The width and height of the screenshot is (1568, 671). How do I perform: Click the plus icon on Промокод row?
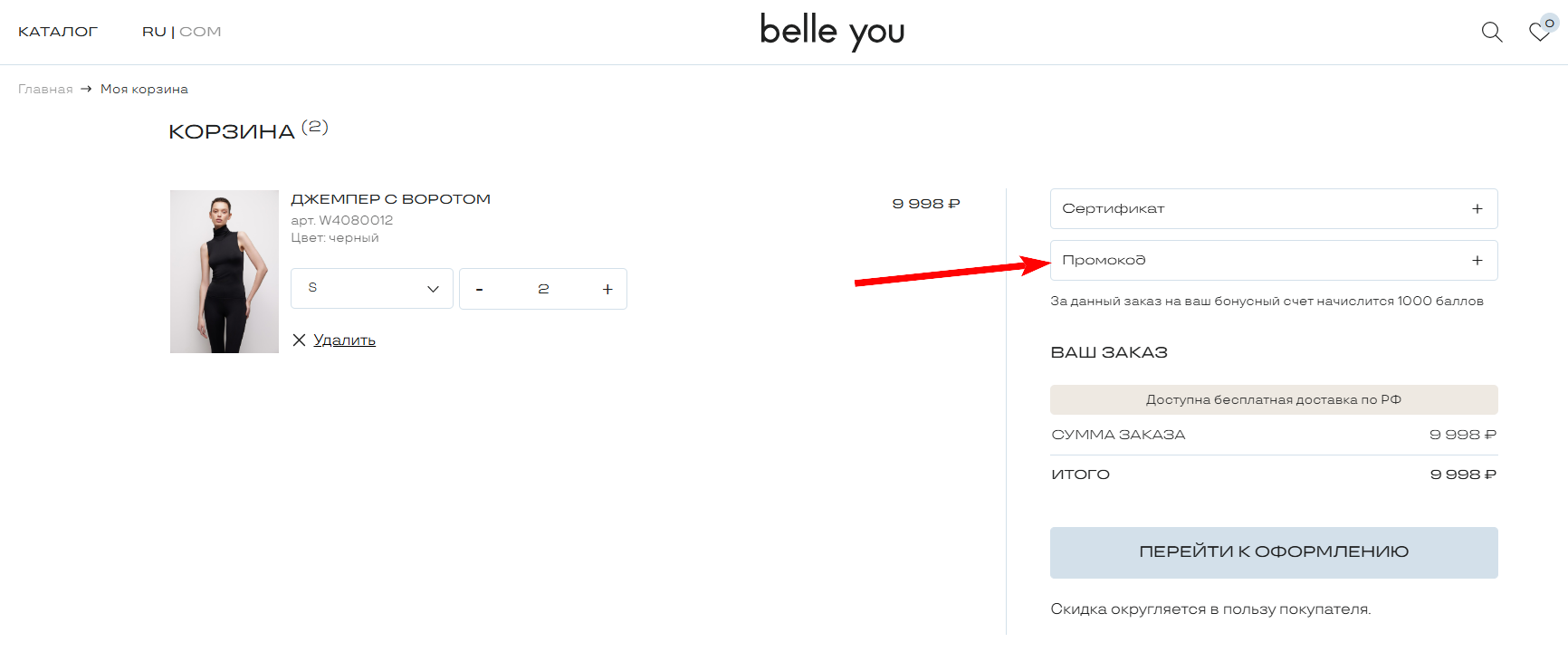click(1477, 260)
